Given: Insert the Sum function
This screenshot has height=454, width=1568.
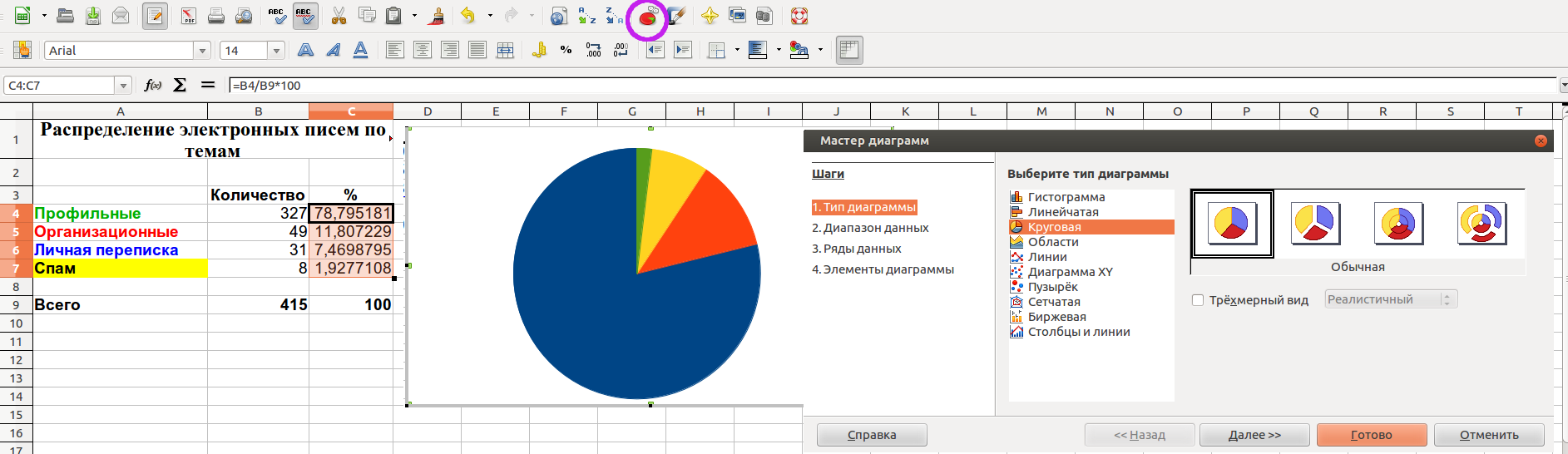Looking at the screenshot, I should pos(180,85).
